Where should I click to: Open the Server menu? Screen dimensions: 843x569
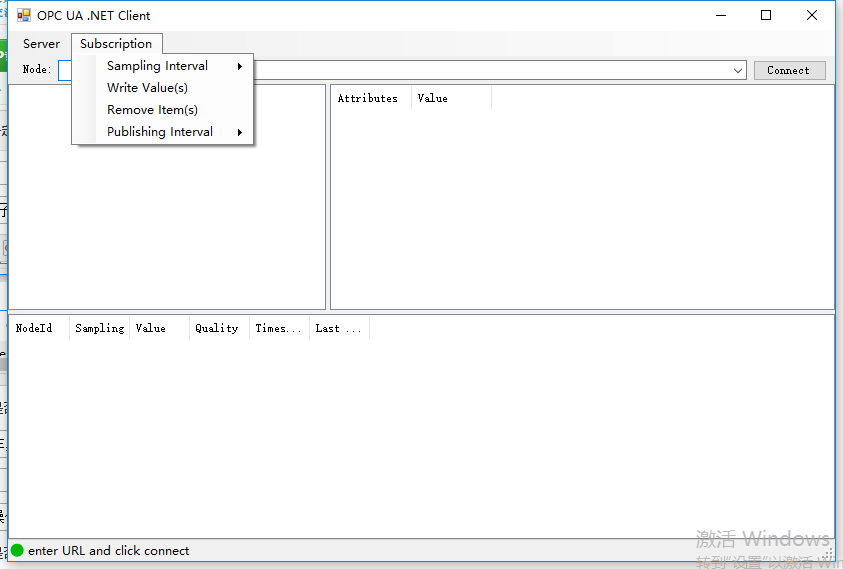tap(41, 44)
